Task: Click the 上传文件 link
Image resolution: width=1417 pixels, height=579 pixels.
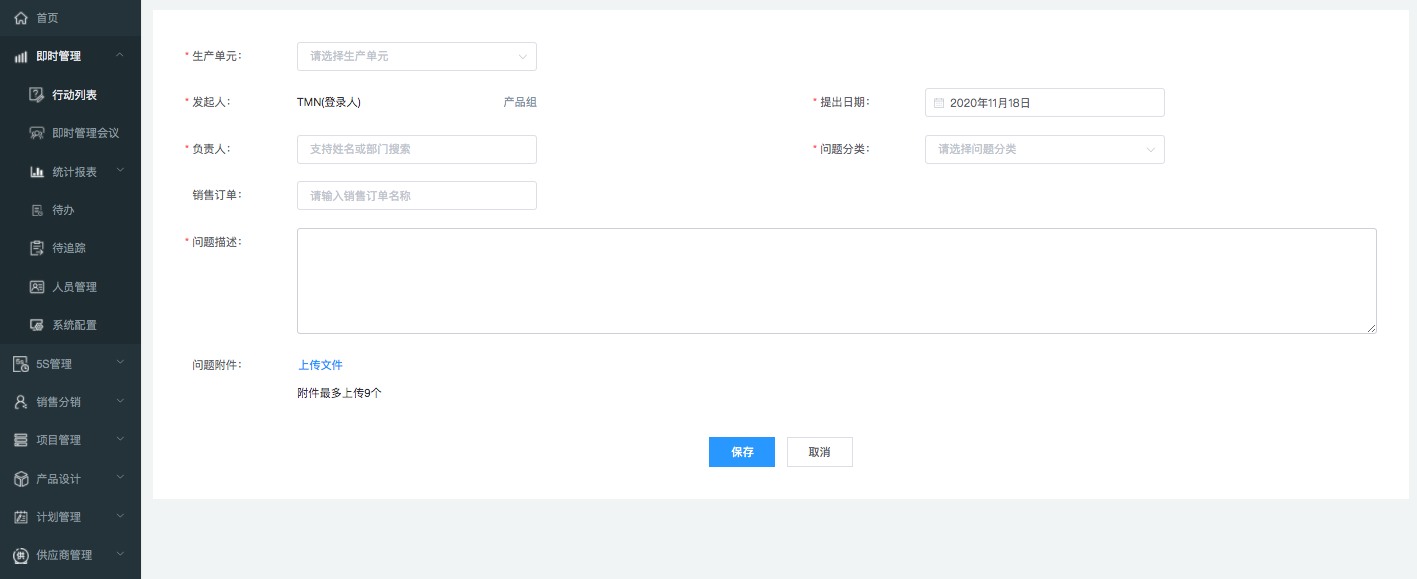Action: point(320,365)
